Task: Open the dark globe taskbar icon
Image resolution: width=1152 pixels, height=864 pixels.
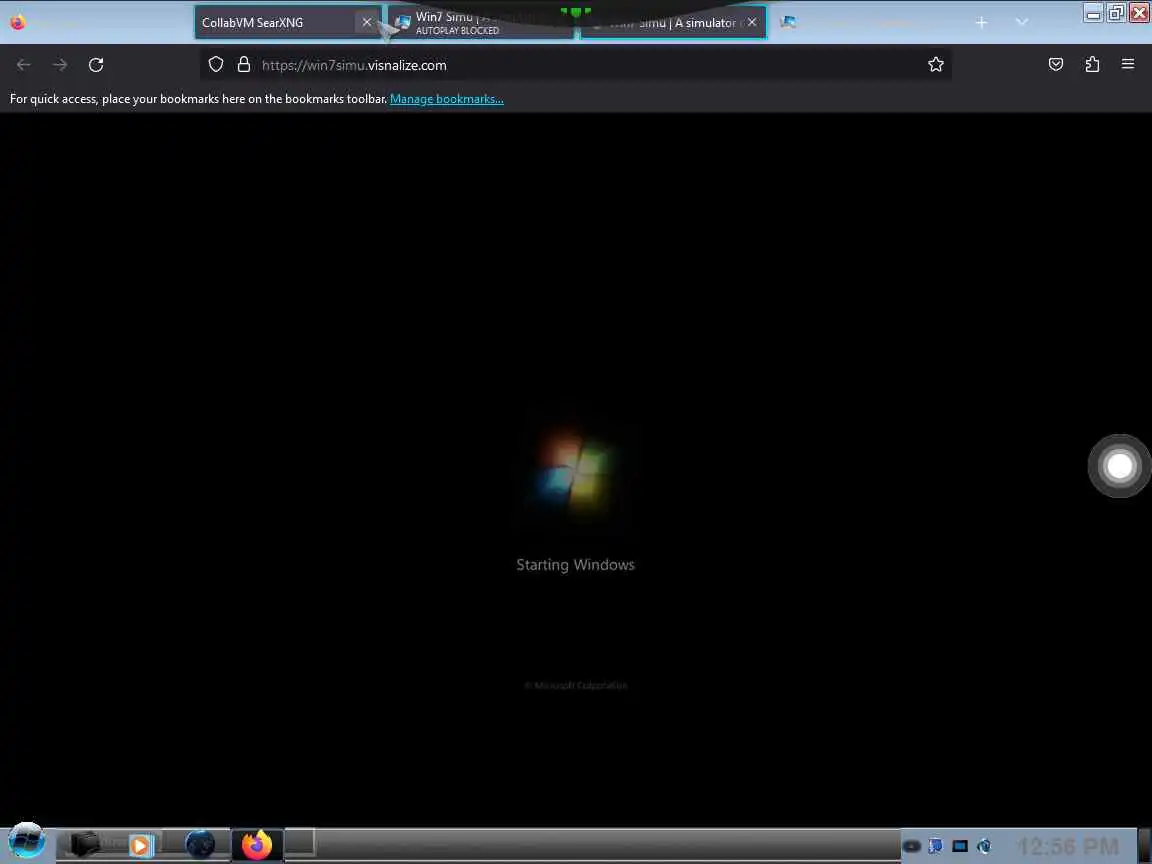Action: (200, 845)
